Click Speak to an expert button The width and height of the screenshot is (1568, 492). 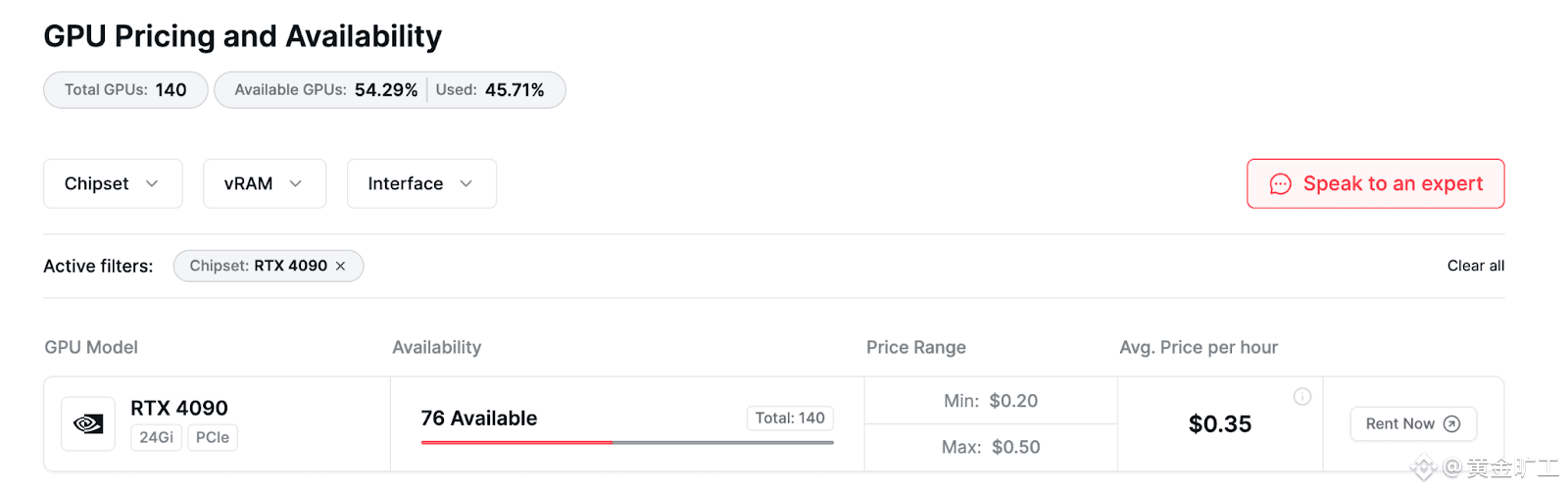[1375, 183]
